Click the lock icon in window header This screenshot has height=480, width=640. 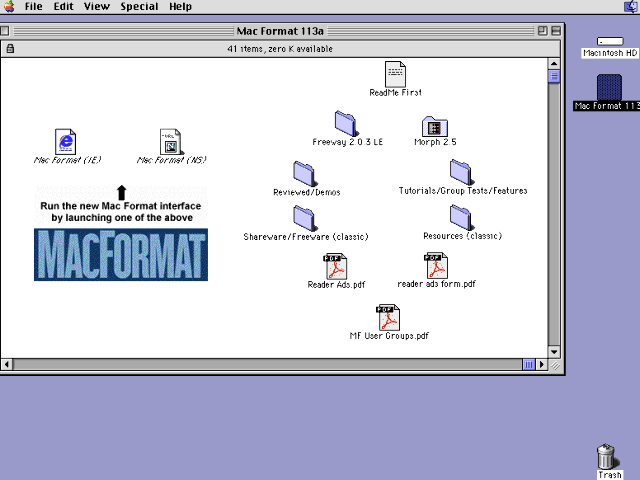coord(10,49)
